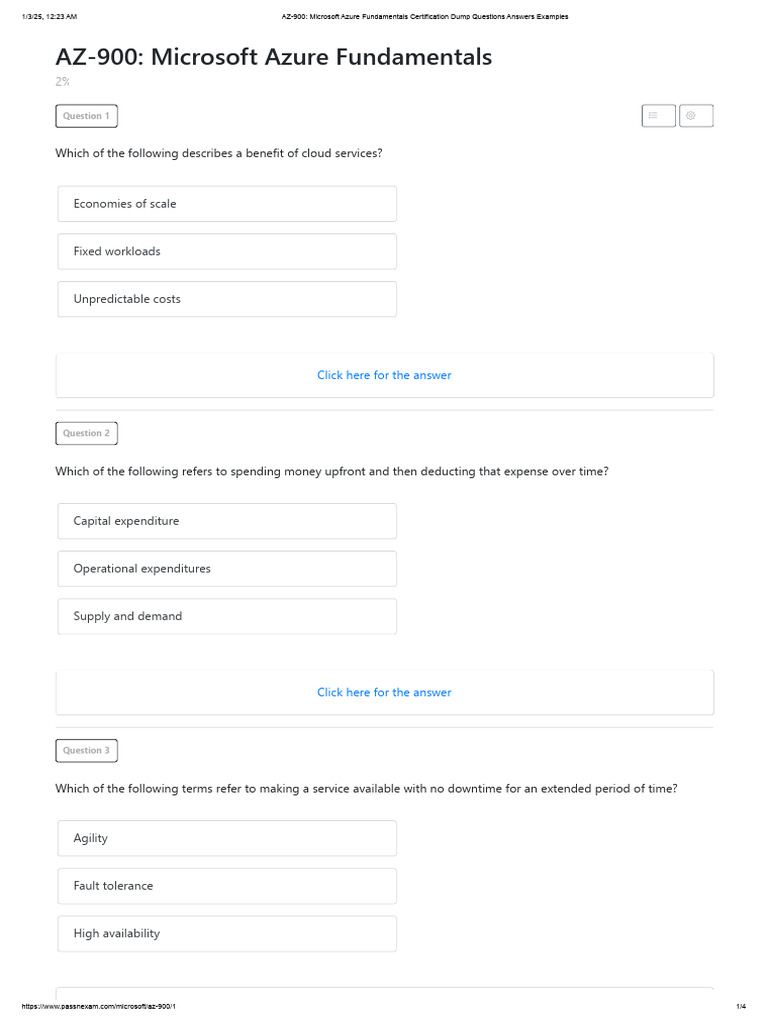Select the 'Agility' answer option
This screenshot has width=768, height=1024.
227,838
